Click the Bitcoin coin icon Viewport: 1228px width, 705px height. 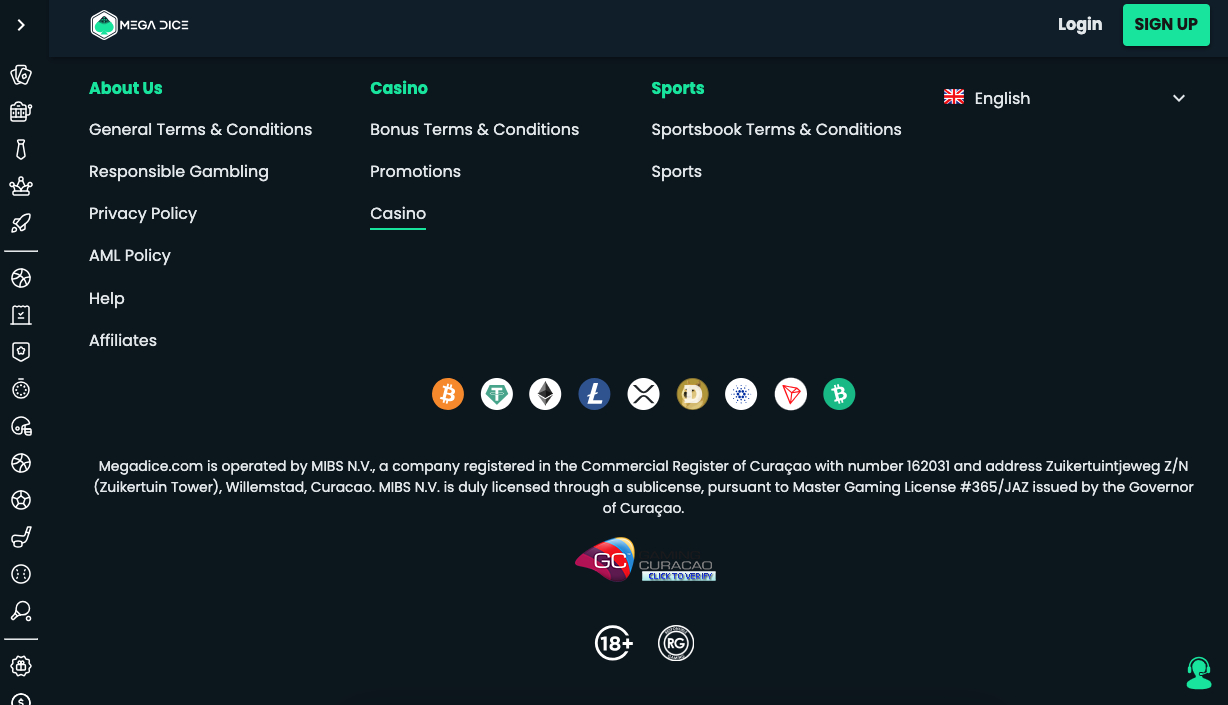coord(448,394)
